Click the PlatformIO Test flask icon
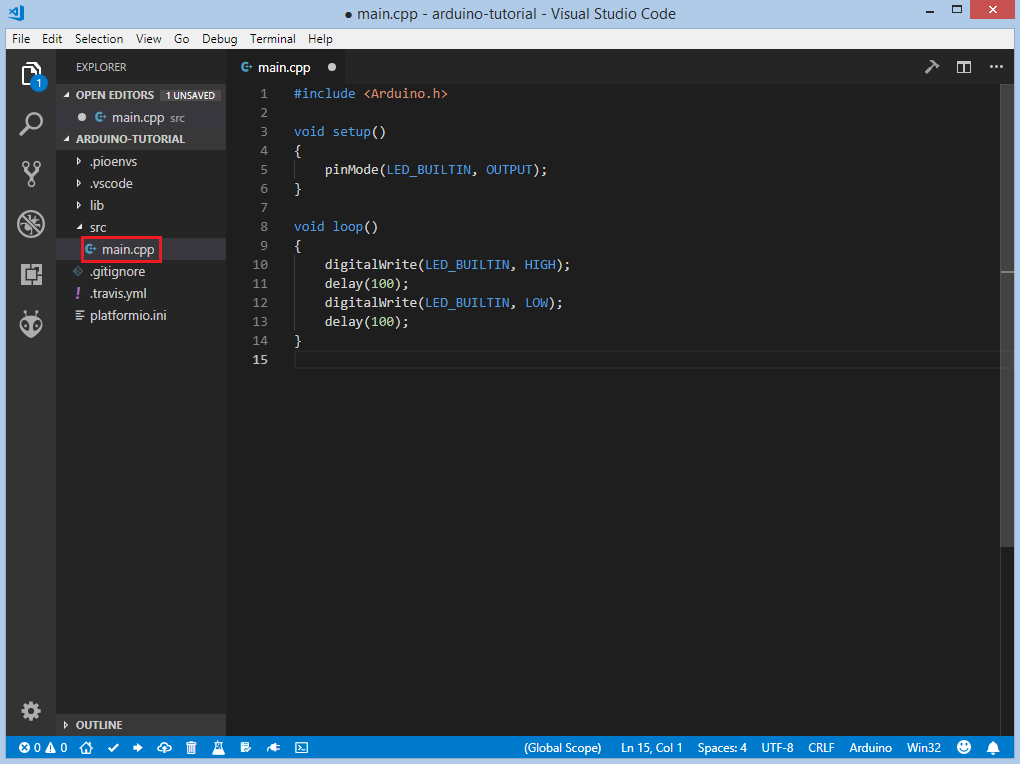The width and height of the screenshot is (1020, 764). tap(219, 748)
